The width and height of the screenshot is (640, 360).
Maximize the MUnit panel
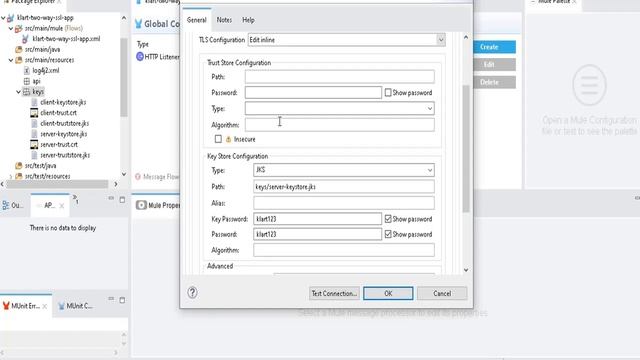pos(122,300)
